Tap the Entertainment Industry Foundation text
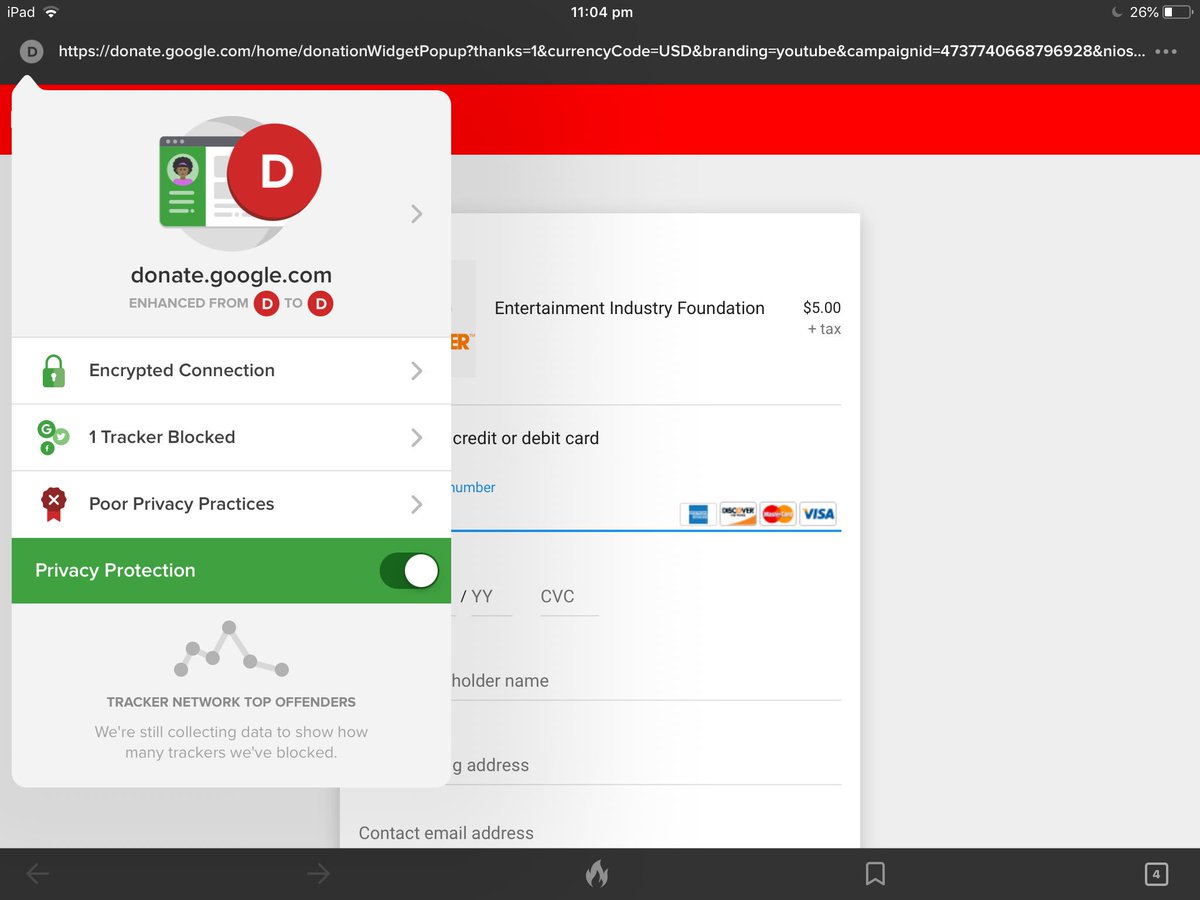 629,308
